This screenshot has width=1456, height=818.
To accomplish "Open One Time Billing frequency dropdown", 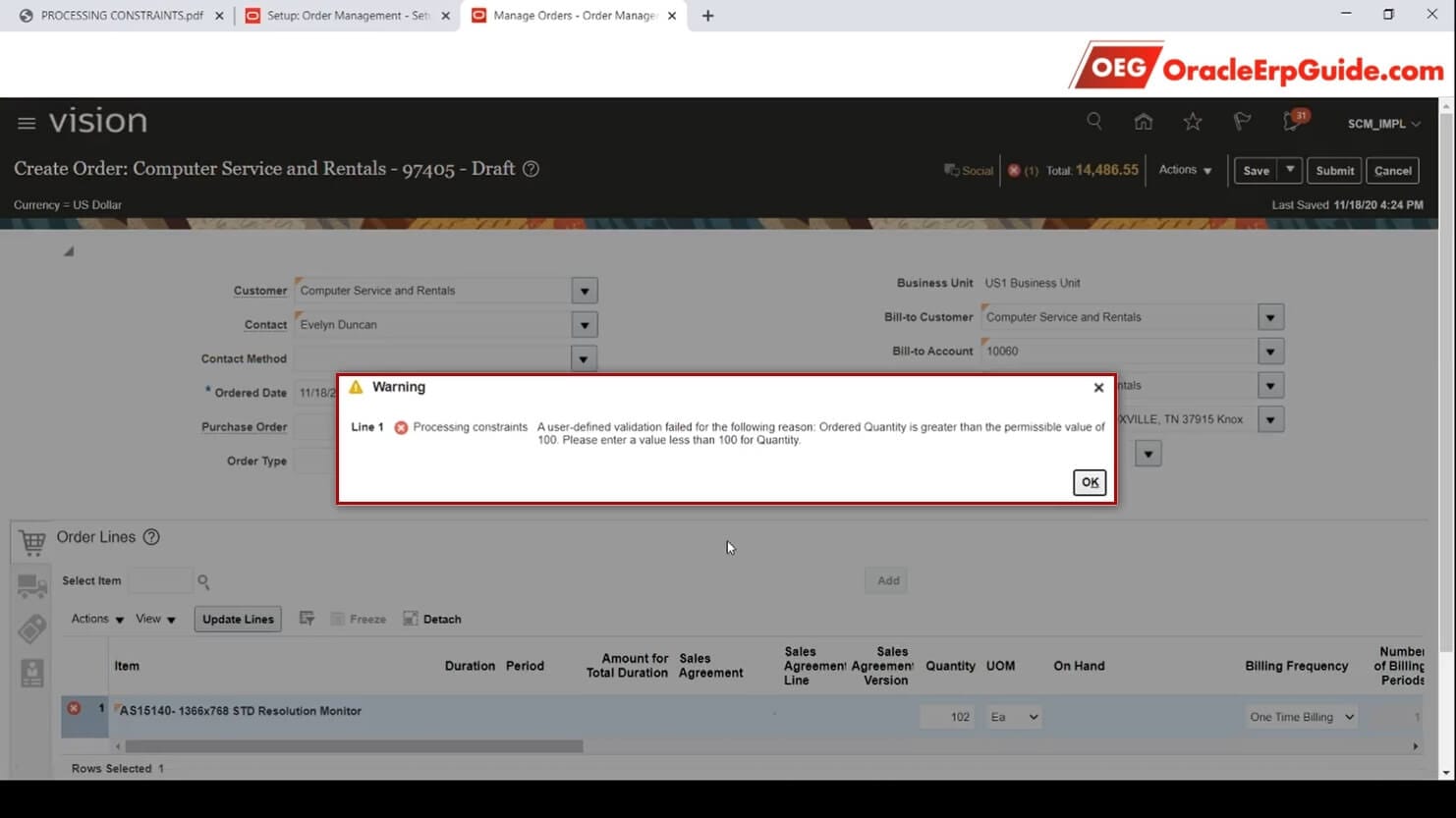I will [1302, 717].
